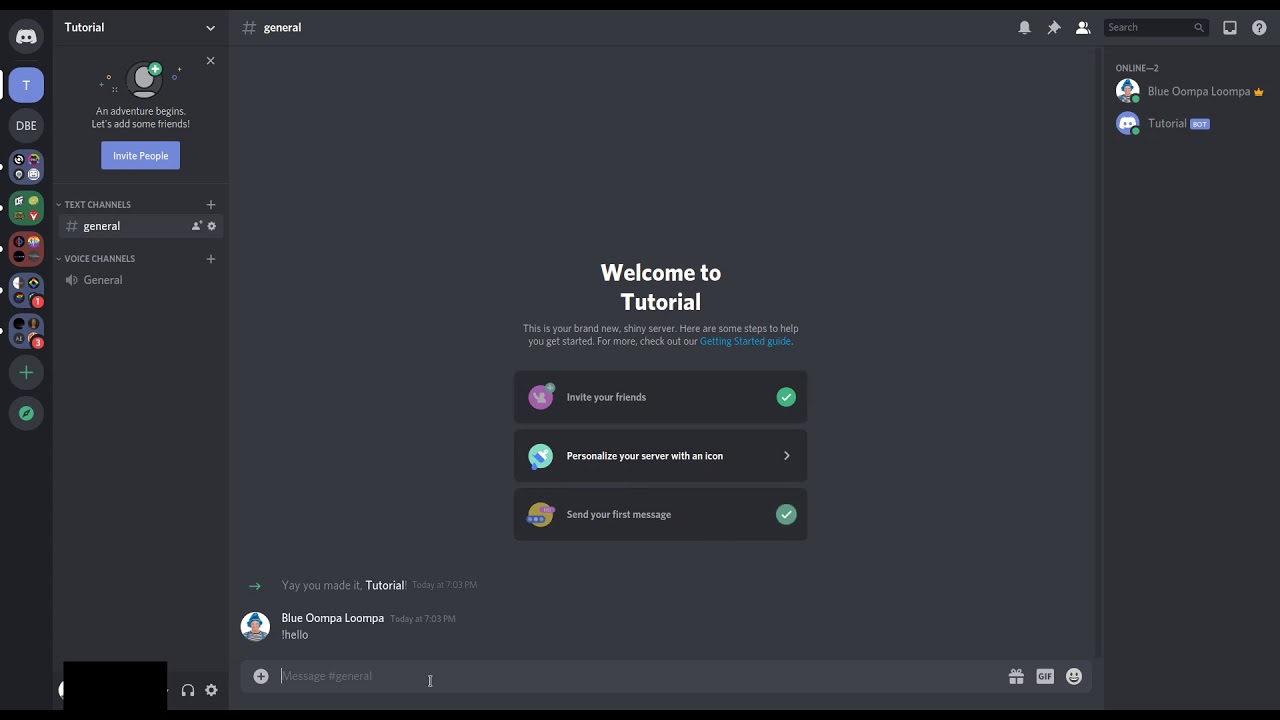Open the Nitro gift icon

[x=1016, y=676]
